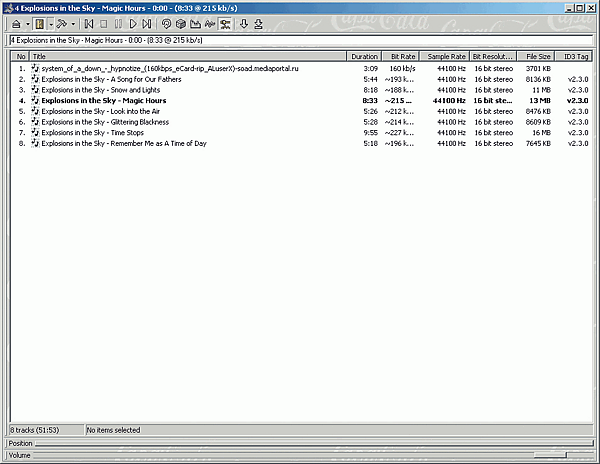The image size is (600, 464).
Task: Click the v2.3.0 tag of Magic Hours
Action: tap(577, 101)
